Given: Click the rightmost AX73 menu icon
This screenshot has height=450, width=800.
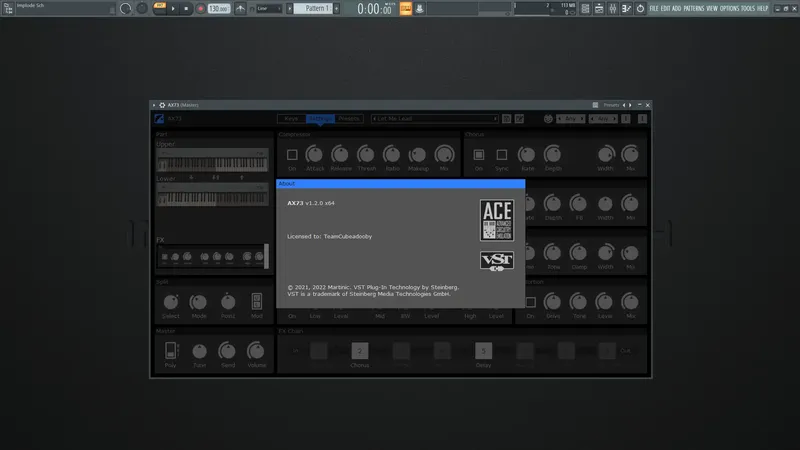Looking at the screenshot, I should 642,119.
